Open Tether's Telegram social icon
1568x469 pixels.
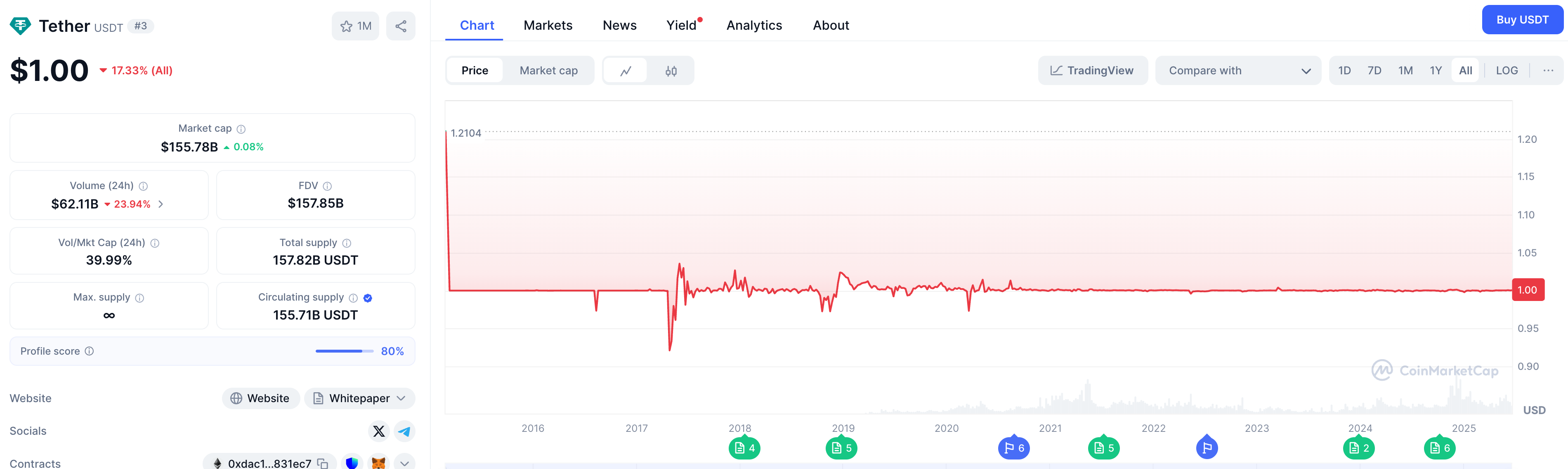click(x=404, y=431)
